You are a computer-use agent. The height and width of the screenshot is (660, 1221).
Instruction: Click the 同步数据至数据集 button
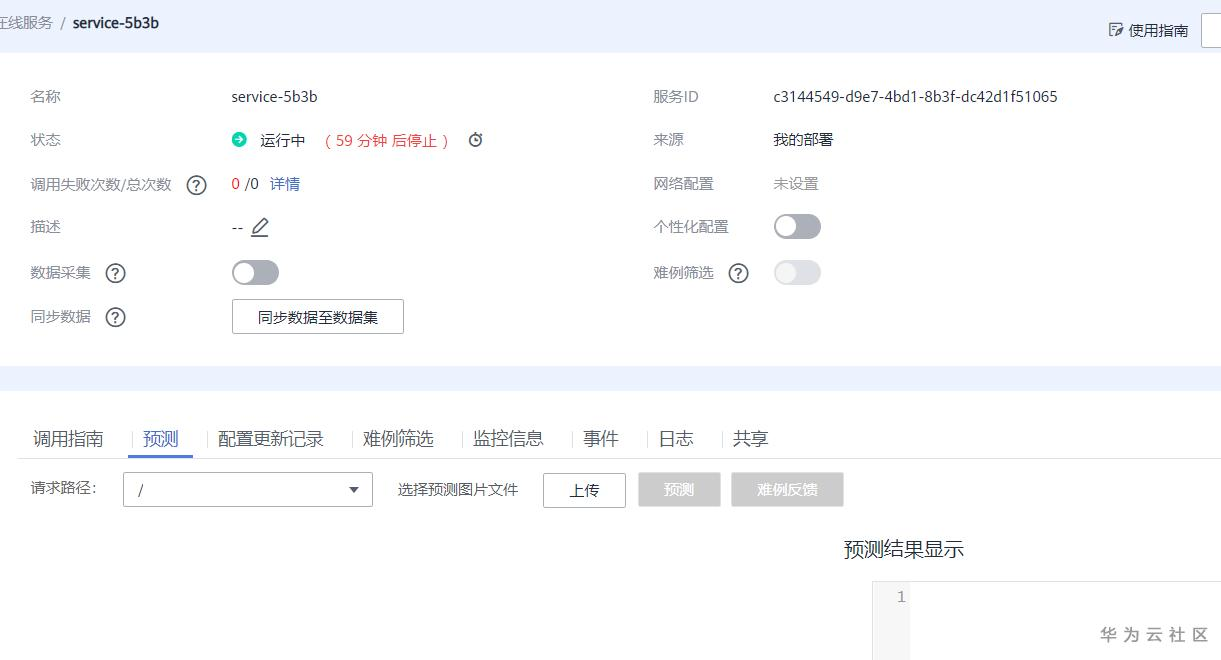pos(317,316)
